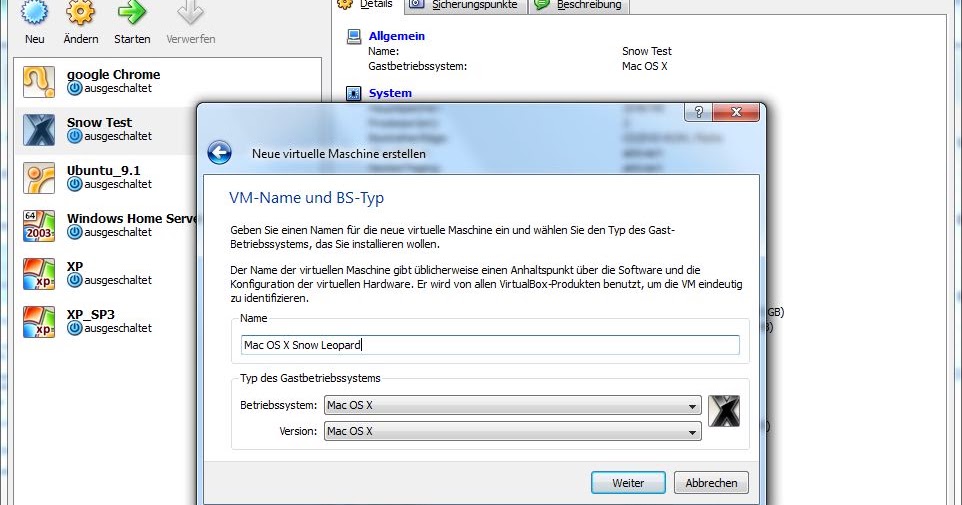Click the VM Name input field
The height and width of the screenshot is (505, 962).
pyautogui.click(x=490, y=345)
